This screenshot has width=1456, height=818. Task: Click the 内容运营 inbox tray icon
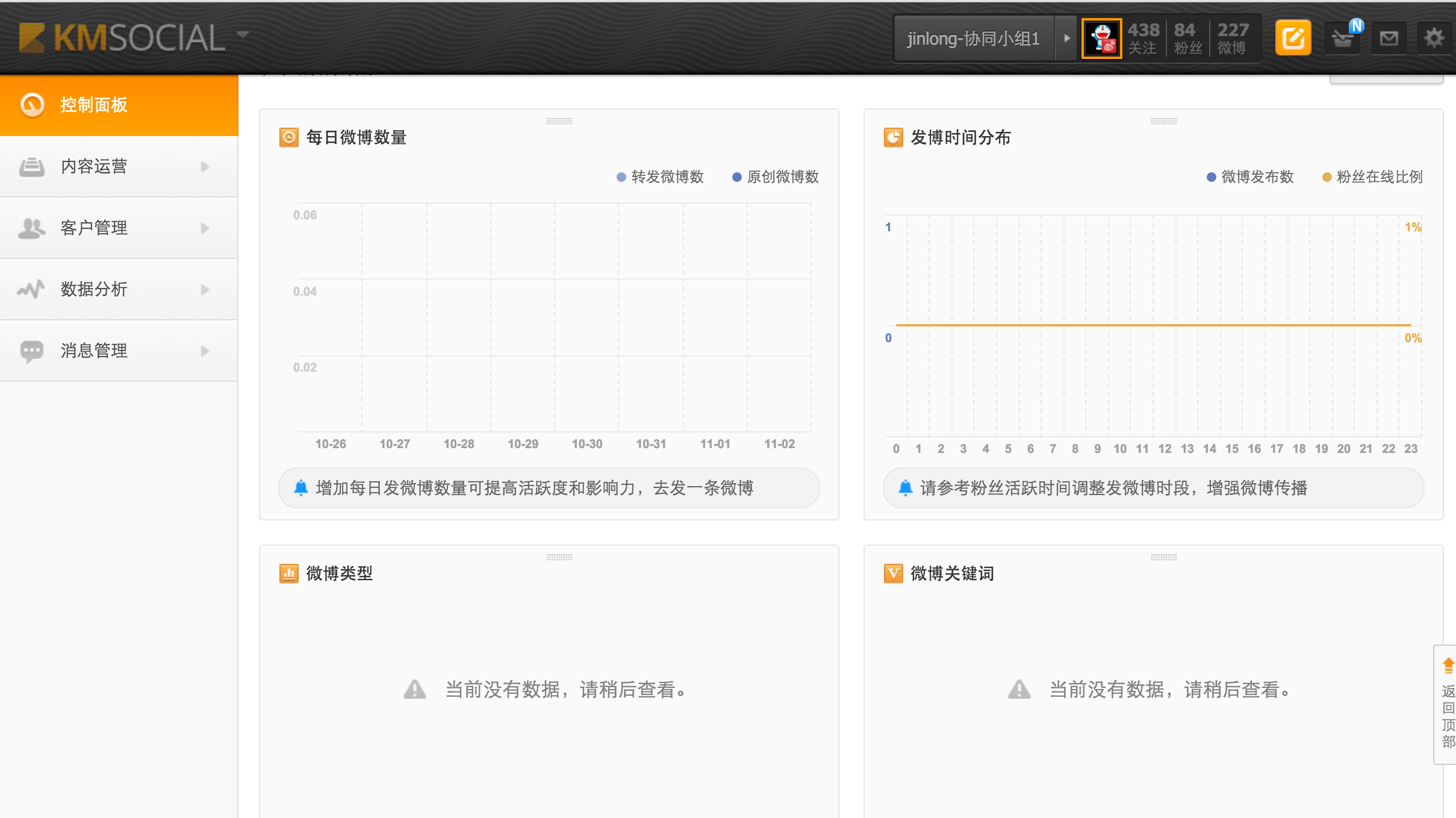pos(32,167)
